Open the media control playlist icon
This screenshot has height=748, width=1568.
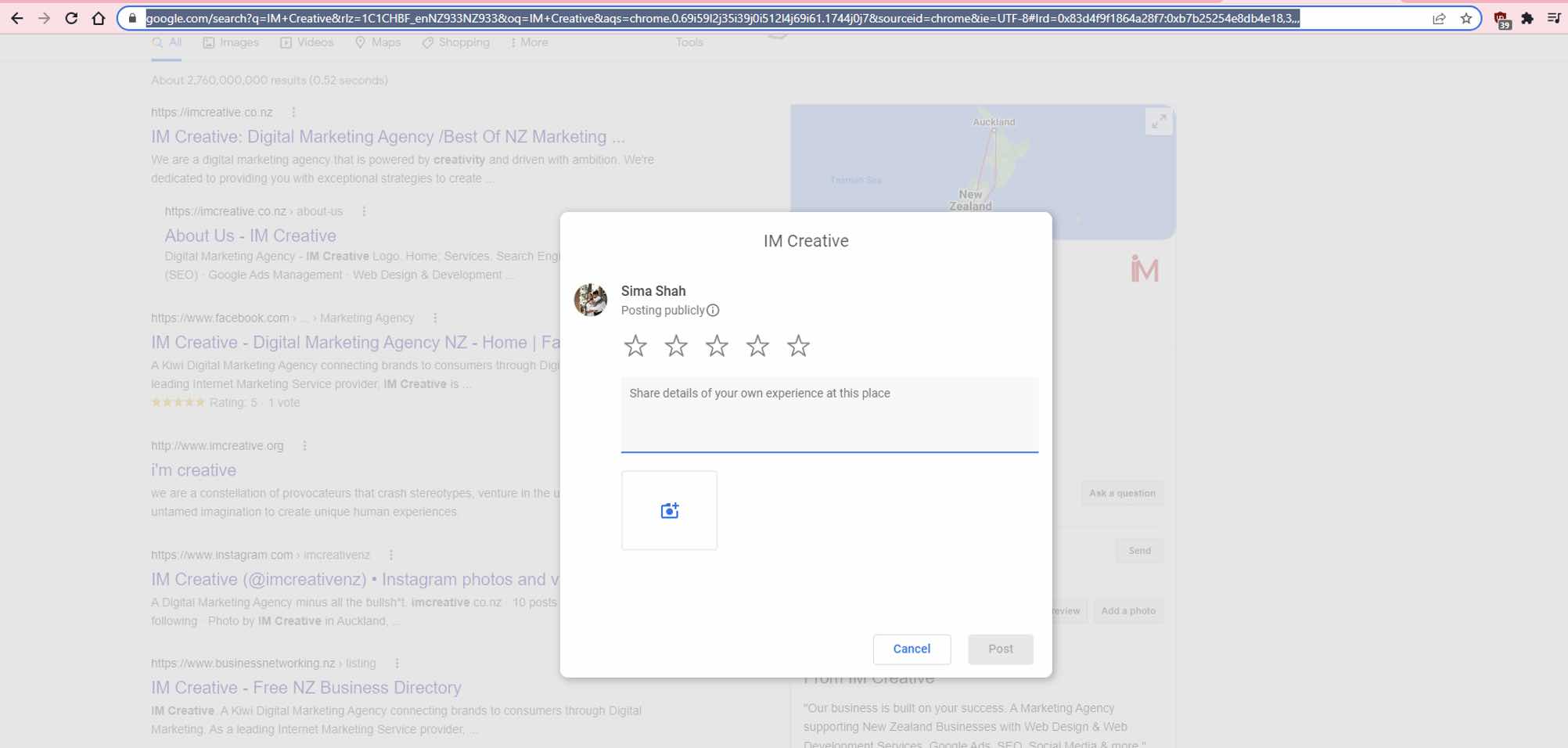coord(1554,18)
